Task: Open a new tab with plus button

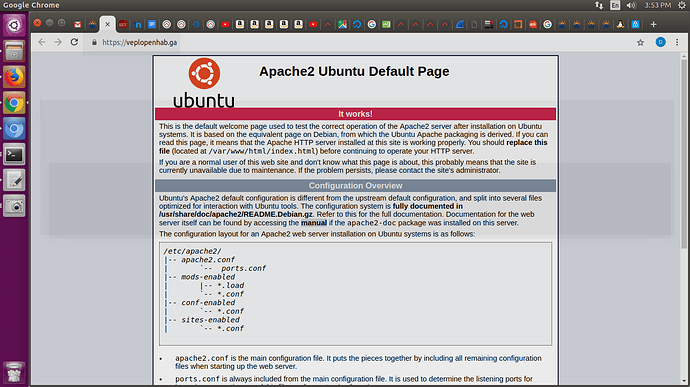Action: [x=653, y=24]
